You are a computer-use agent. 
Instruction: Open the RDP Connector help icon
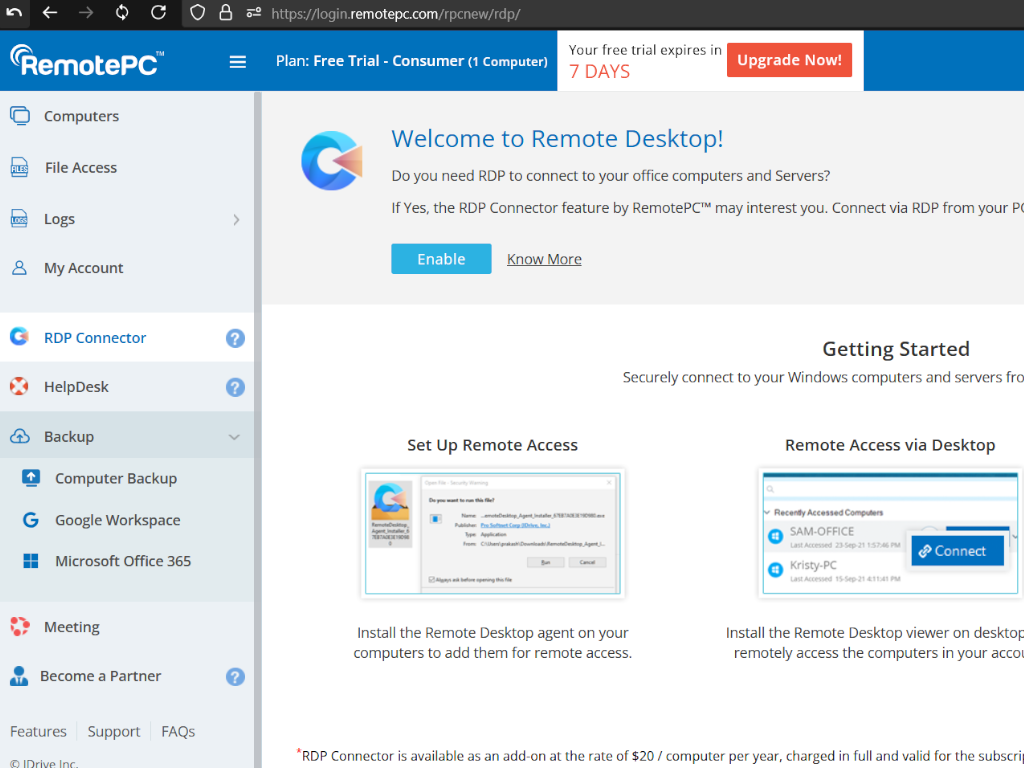(x=235, y=338)
